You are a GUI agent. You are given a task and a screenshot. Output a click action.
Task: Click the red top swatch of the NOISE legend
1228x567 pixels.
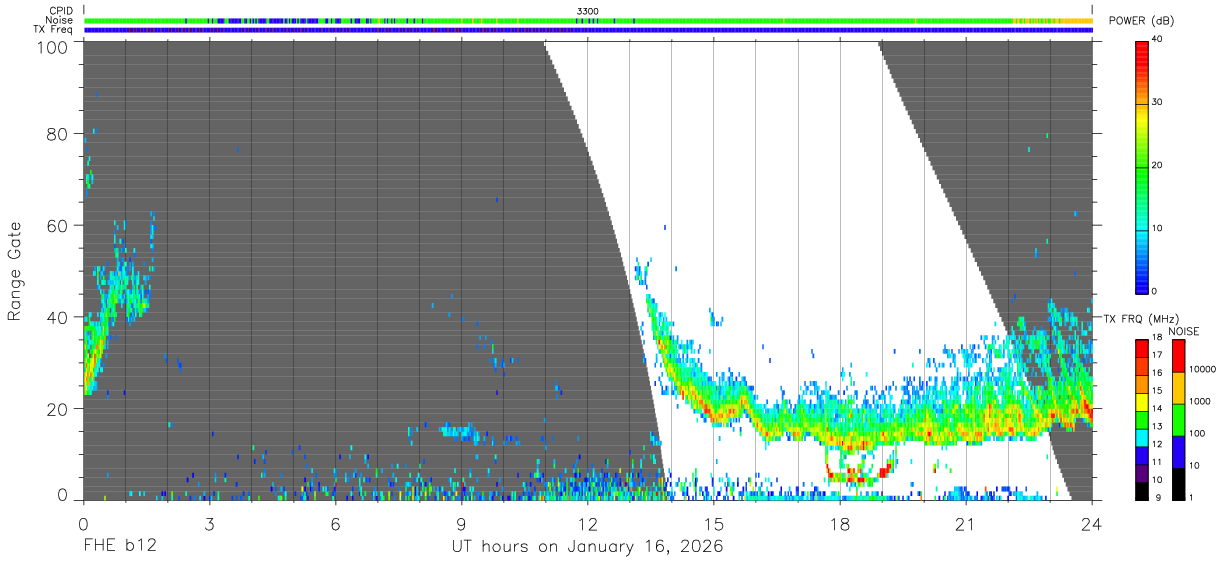(x=1178, y=355)
